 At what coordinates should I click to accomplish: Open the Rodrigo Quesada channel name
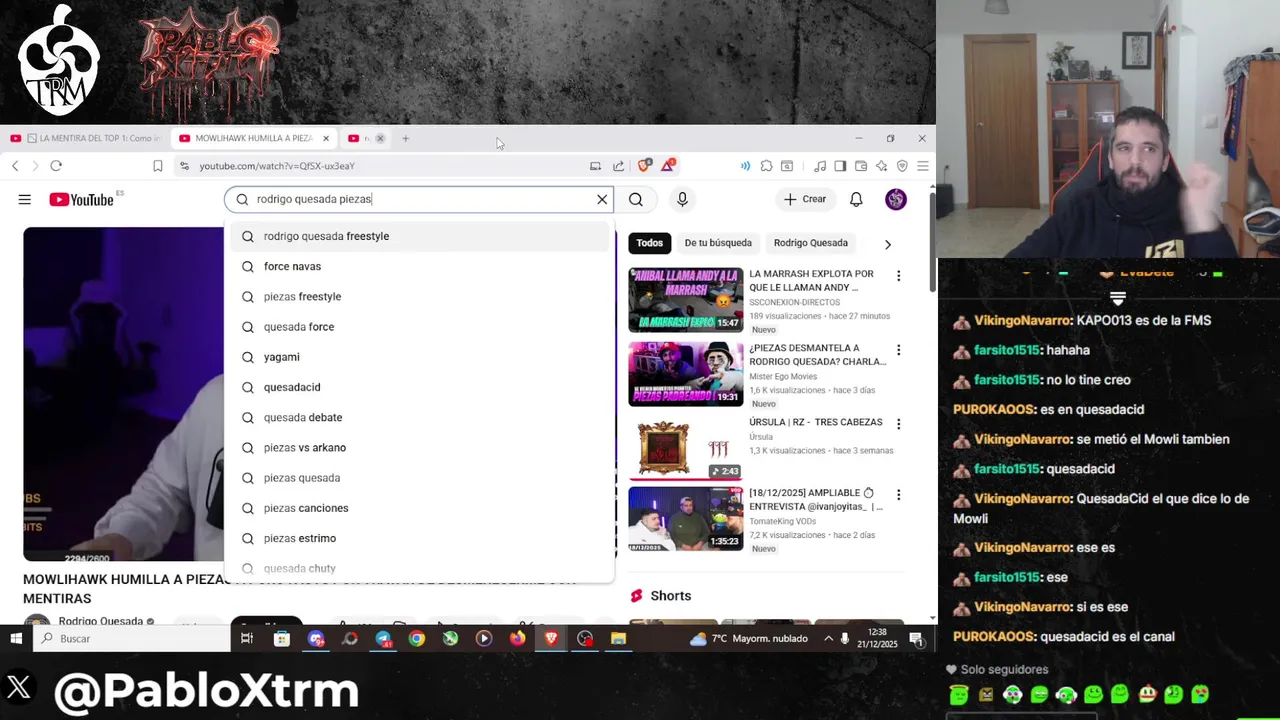coord(100,621)
